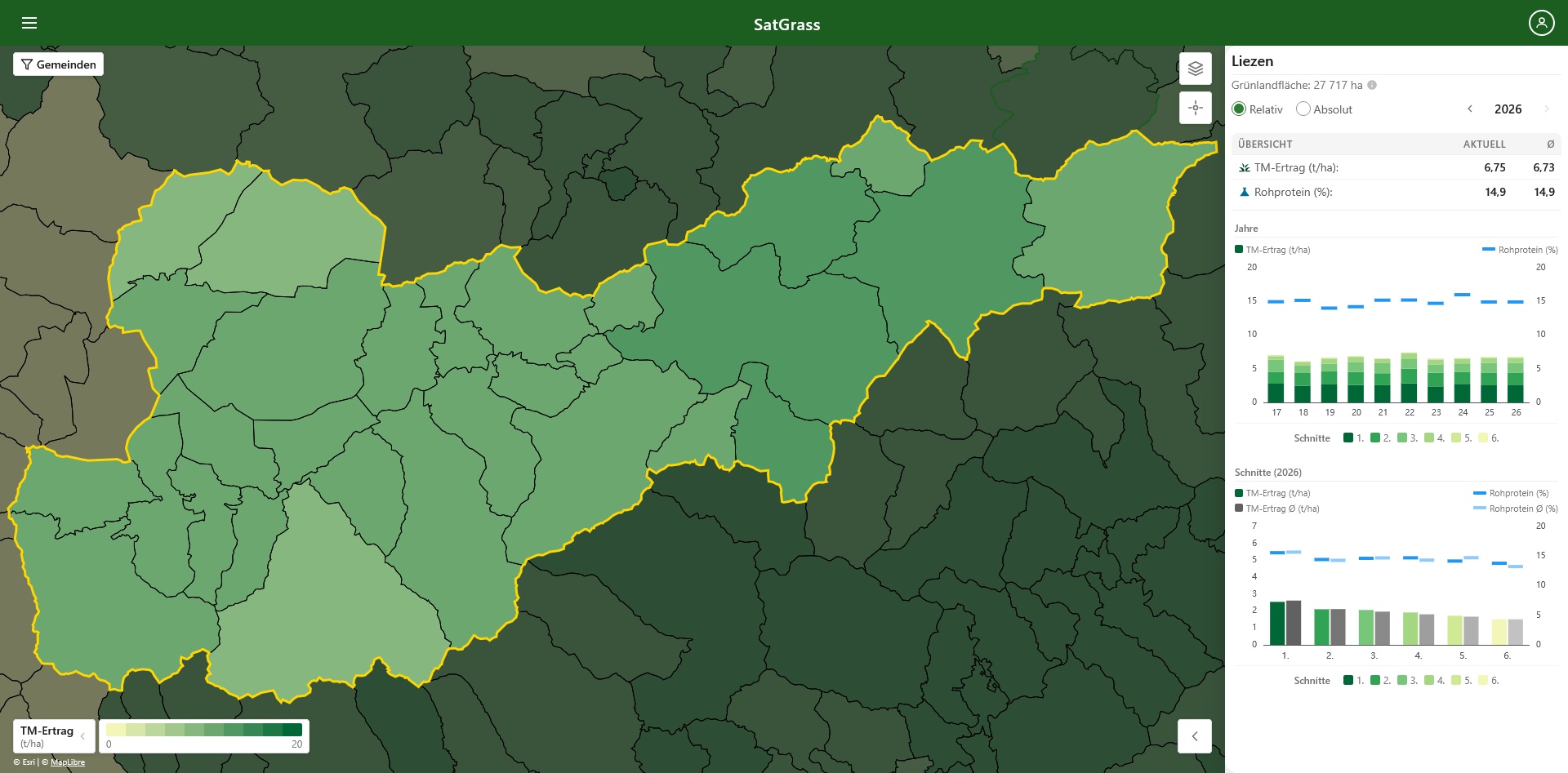Click the ÜBERSICHT table header
The height and width of the screenshot is (773, 1568).
click(1265, 144)
